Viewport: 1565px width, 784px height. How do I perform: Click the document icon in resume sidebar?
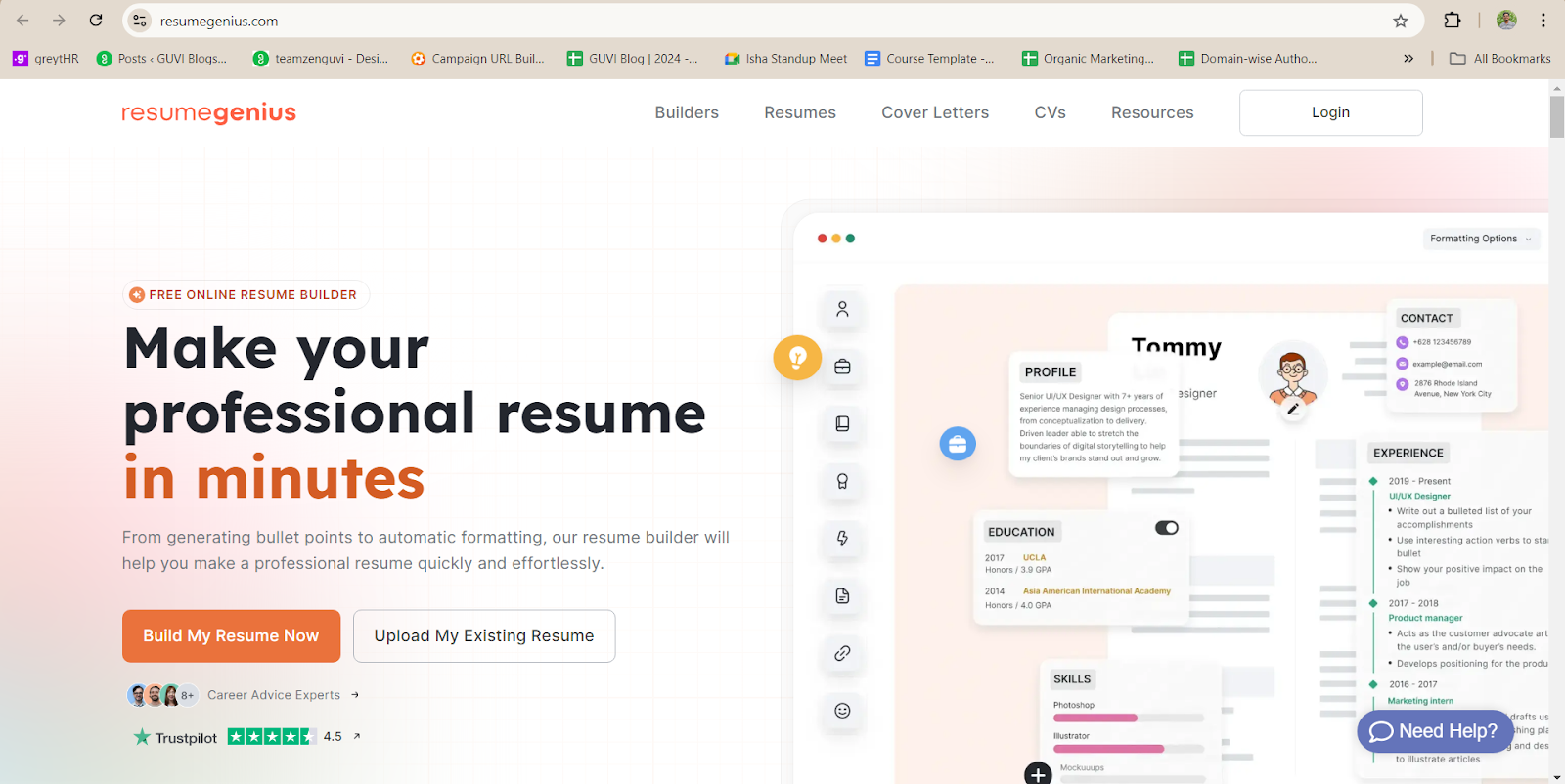coord(842,596)
